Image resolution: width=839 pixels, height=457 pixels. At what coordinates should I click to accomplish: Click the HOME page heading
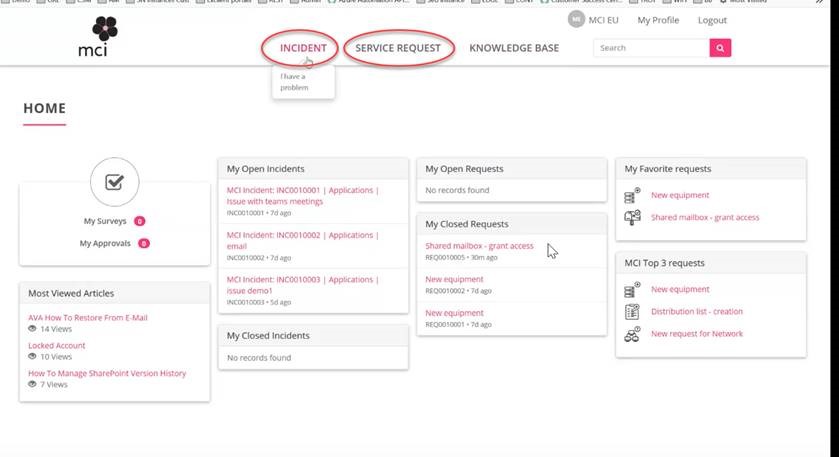tap(44, 108)
